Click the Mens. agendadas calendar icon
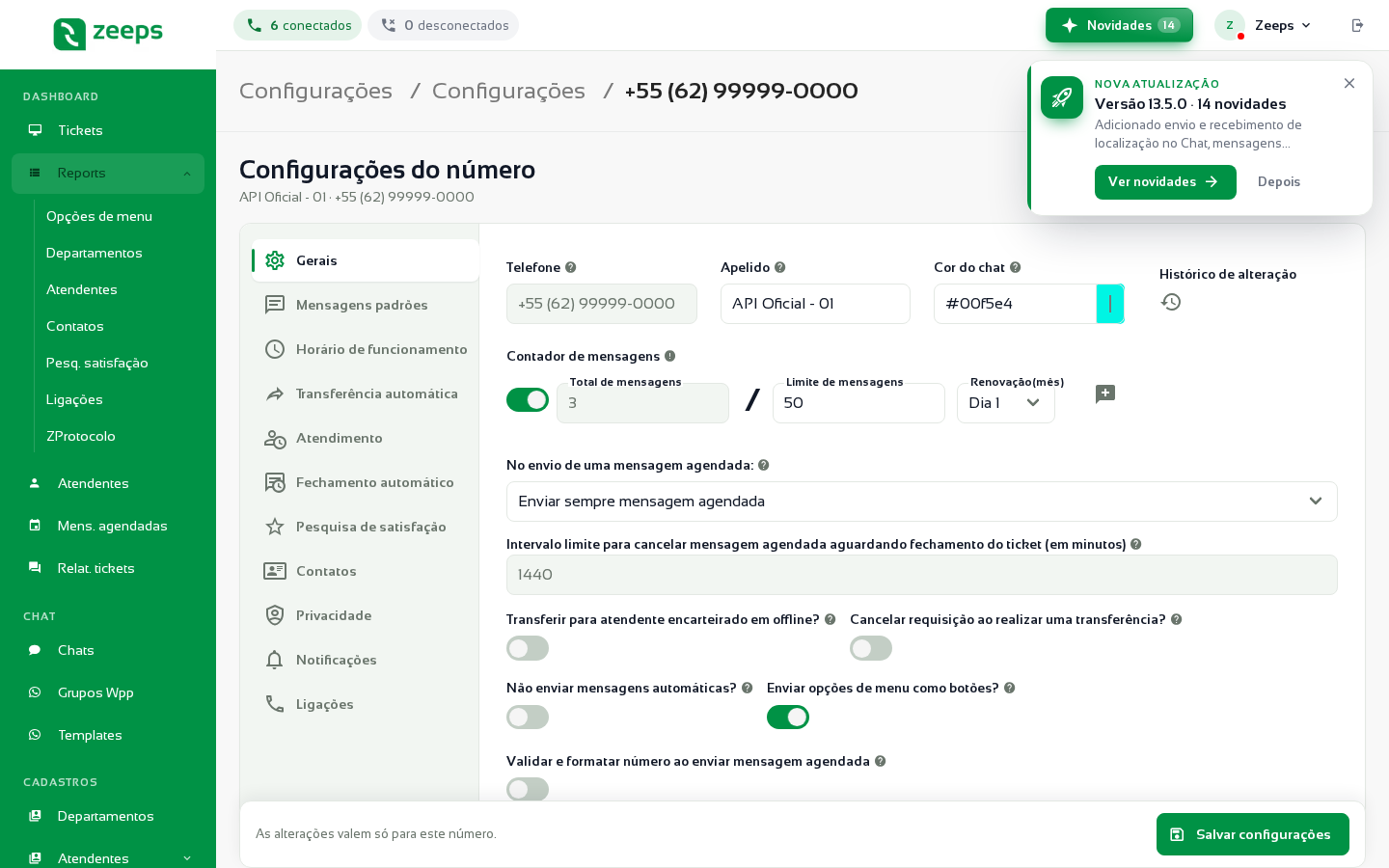Screen dimensions: 1389x868 [x=35, y=526]
